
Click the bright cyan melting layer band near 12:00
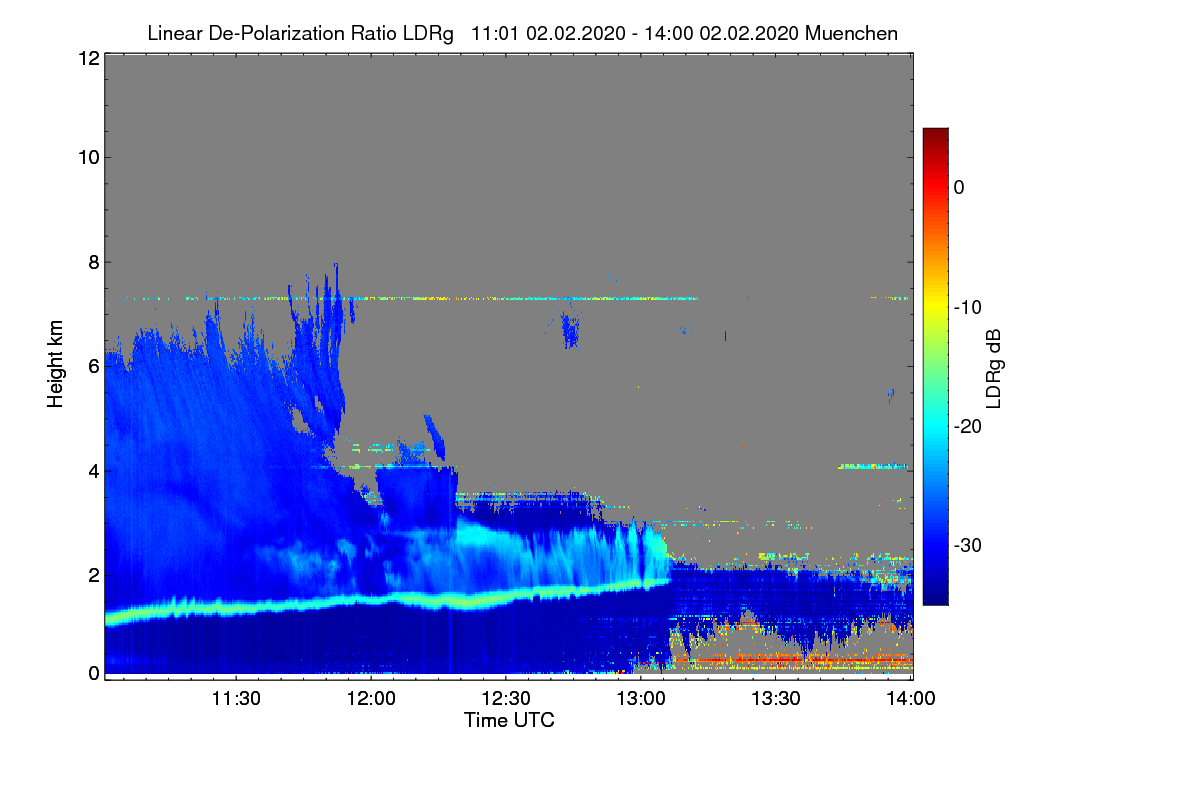(x=371, y=599)
